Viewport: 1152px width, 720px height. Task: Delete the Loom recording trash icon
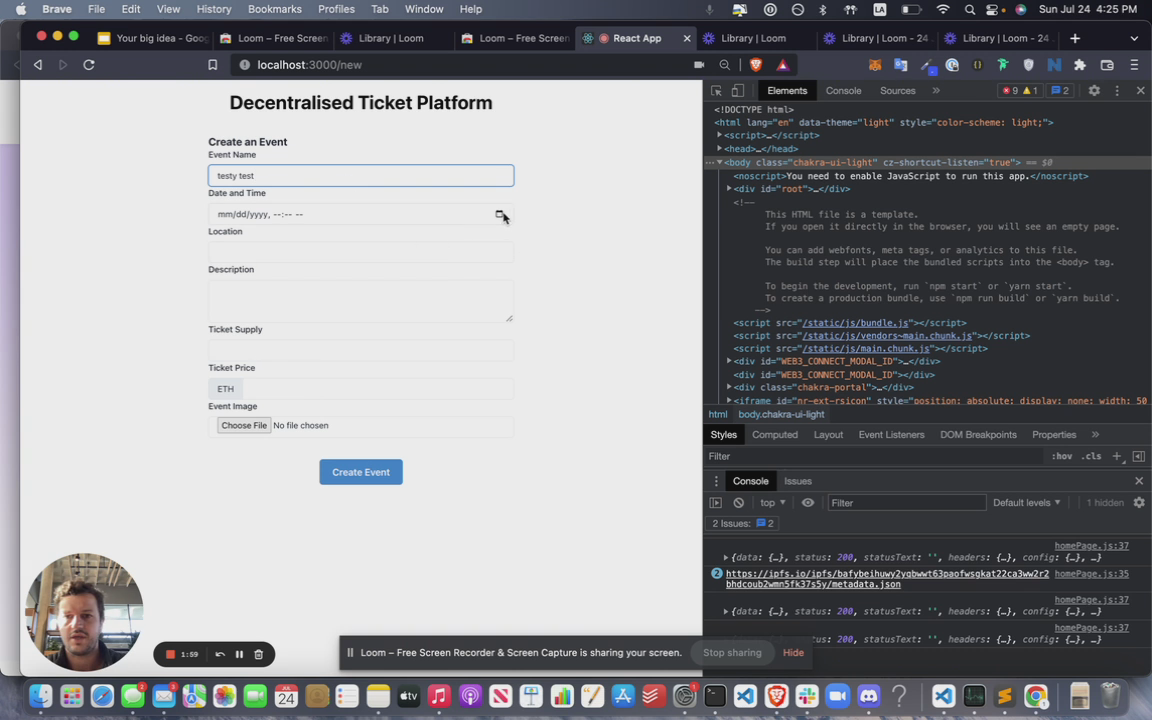(x=259, y=654)
